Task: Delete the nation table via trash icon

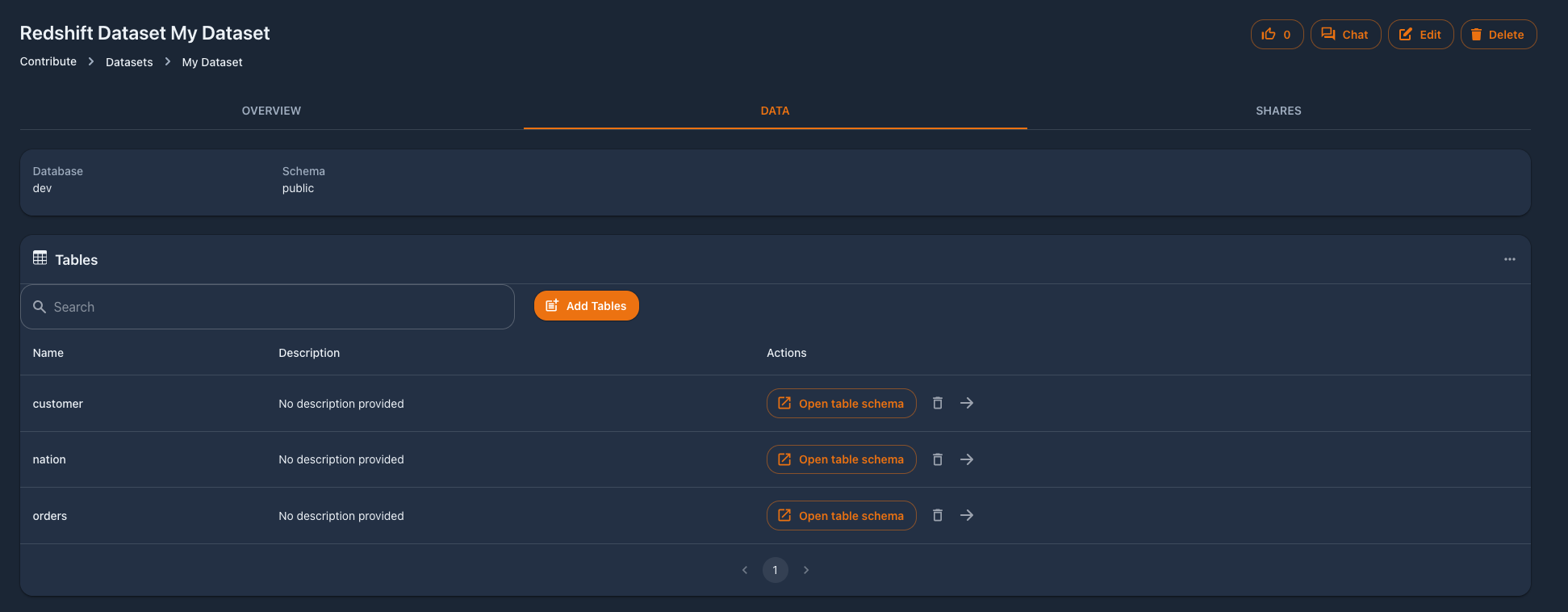Action: click(x=938, y=459)
